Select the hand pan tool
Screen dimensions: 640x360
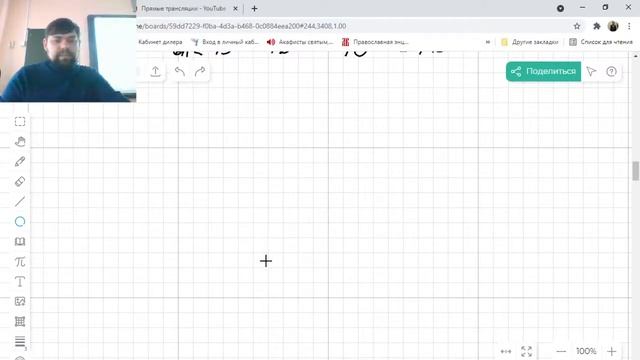pos(20,142)
